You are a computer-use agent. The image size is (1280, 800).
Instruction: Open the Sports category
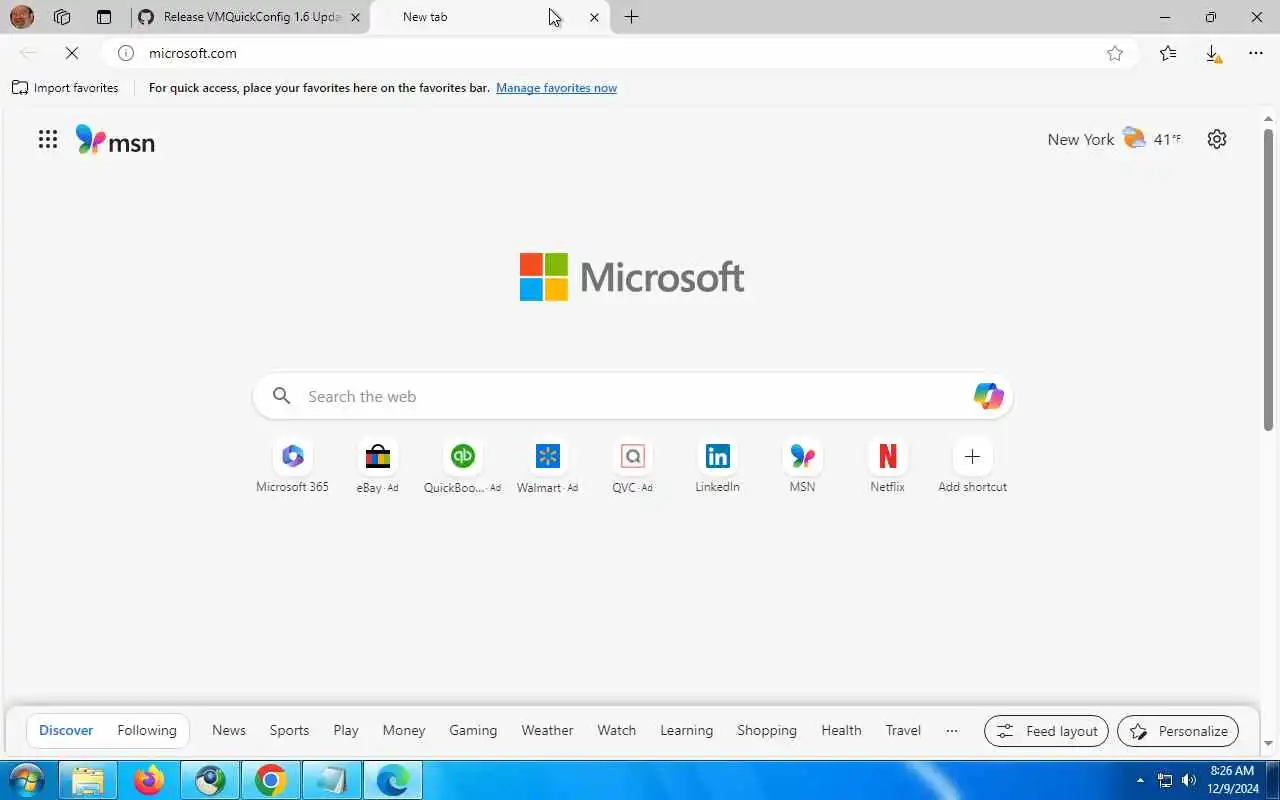[x=289, y=730]
